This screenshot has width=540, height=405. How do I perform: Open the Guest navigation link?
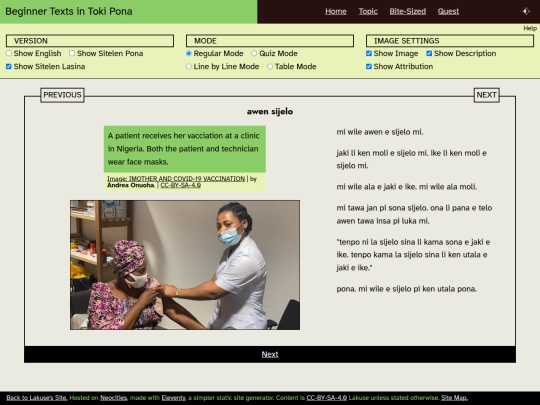coord(448,11)
